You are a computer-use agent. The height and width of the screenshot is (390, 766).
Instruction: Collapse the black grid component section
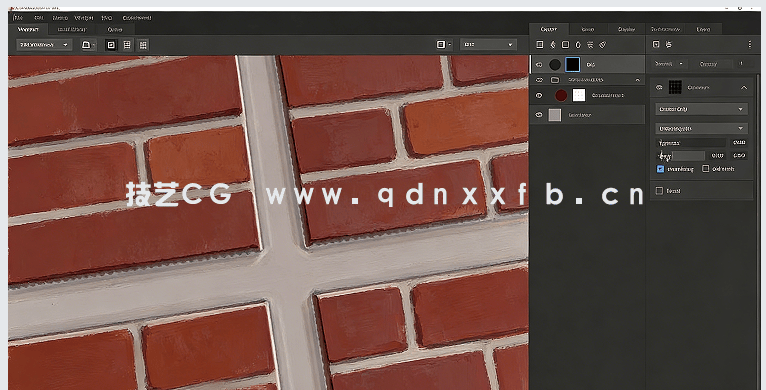click(x=744, y=87)
